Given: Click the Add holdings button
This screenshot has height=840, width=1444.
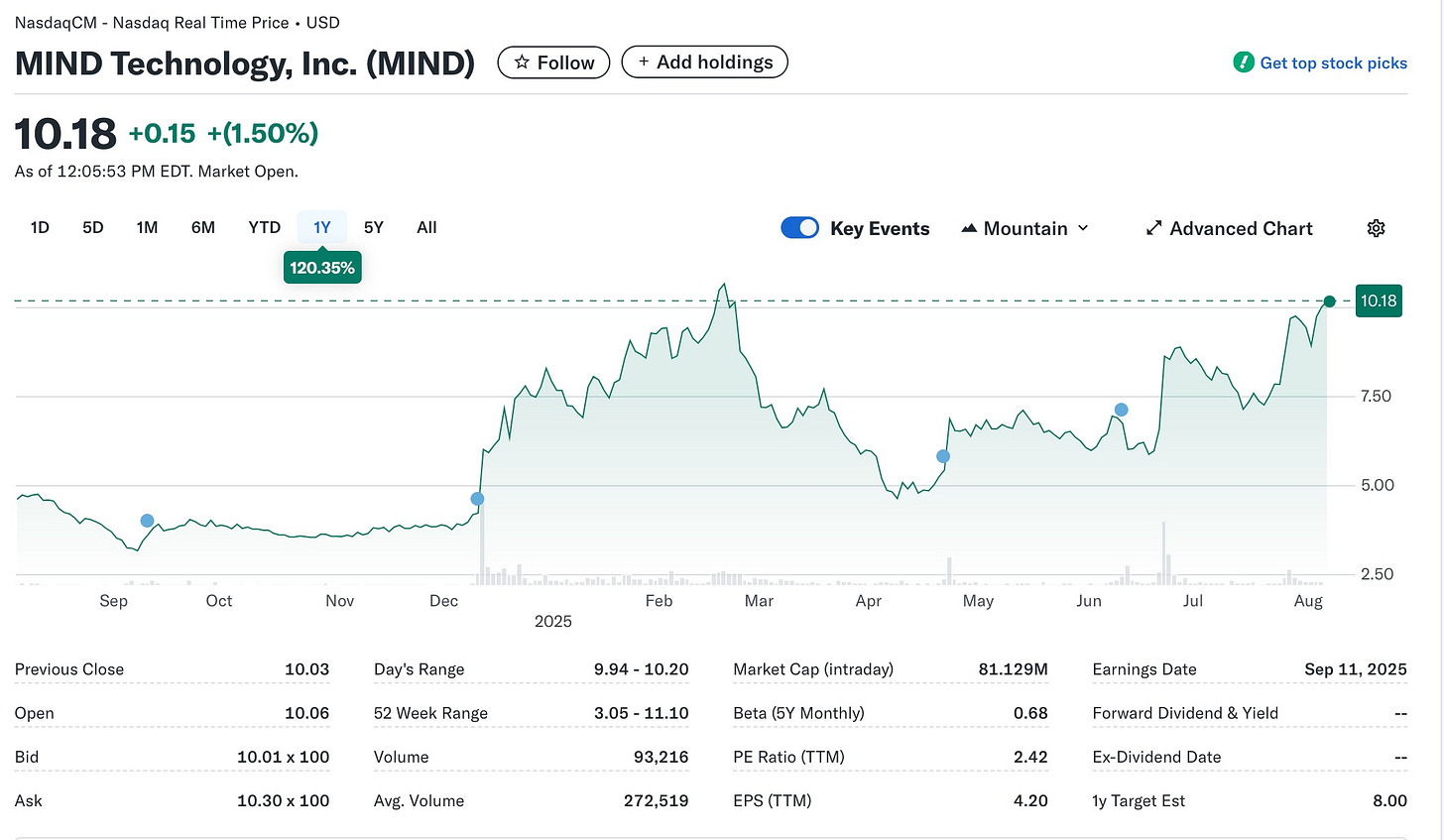Looking at the screenshot, I should click(x=704, y=61).
